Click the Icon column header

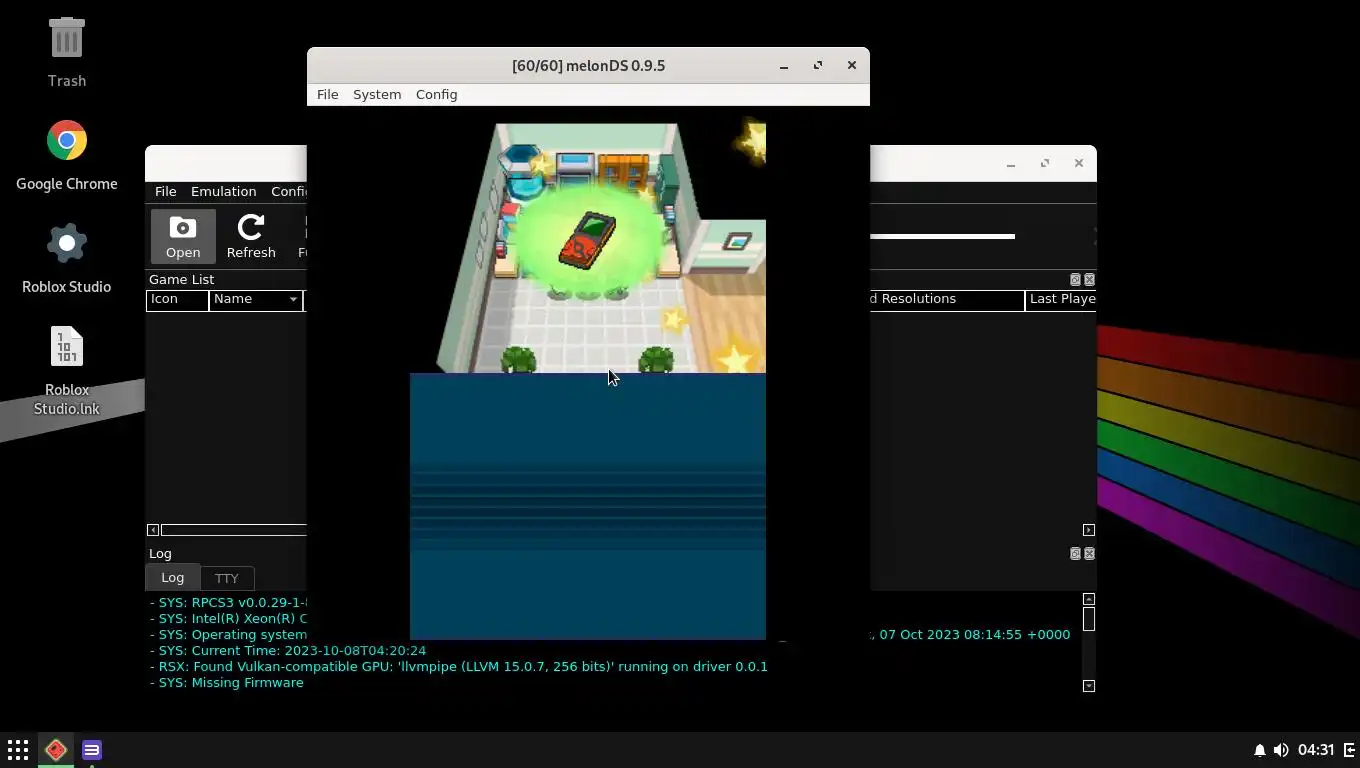177,299
